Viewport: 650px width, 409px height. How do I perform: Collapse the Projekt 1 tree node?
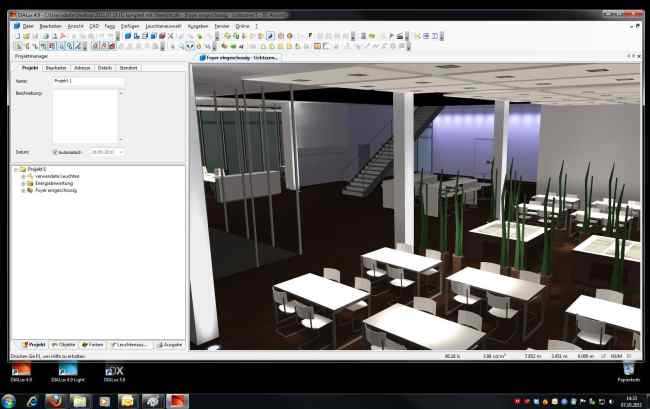click(x=16, y=169)
